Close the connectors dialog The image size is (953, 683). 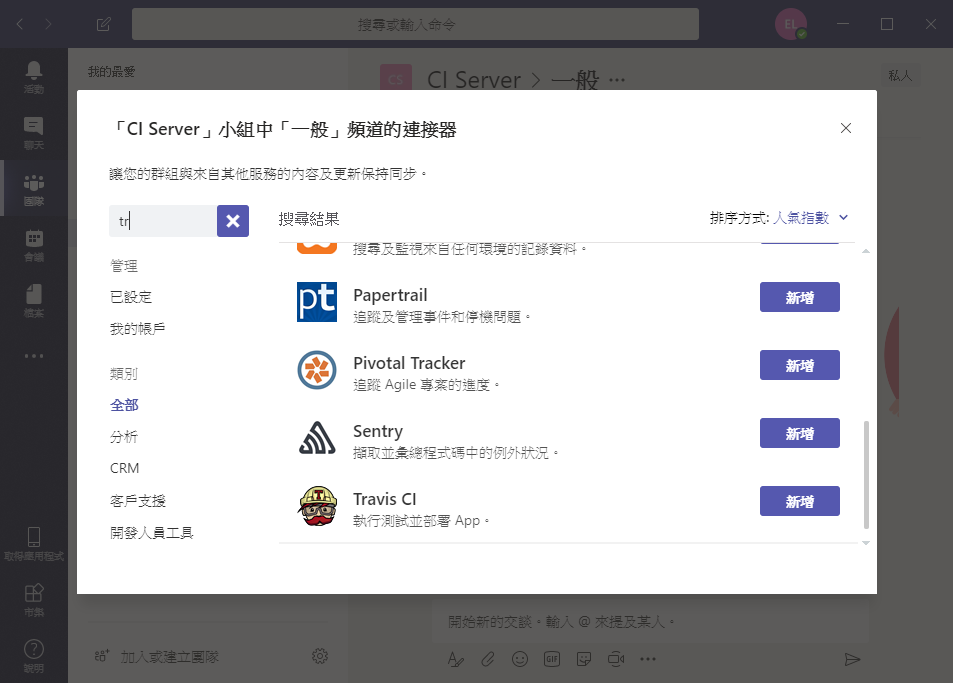point(845,128)
